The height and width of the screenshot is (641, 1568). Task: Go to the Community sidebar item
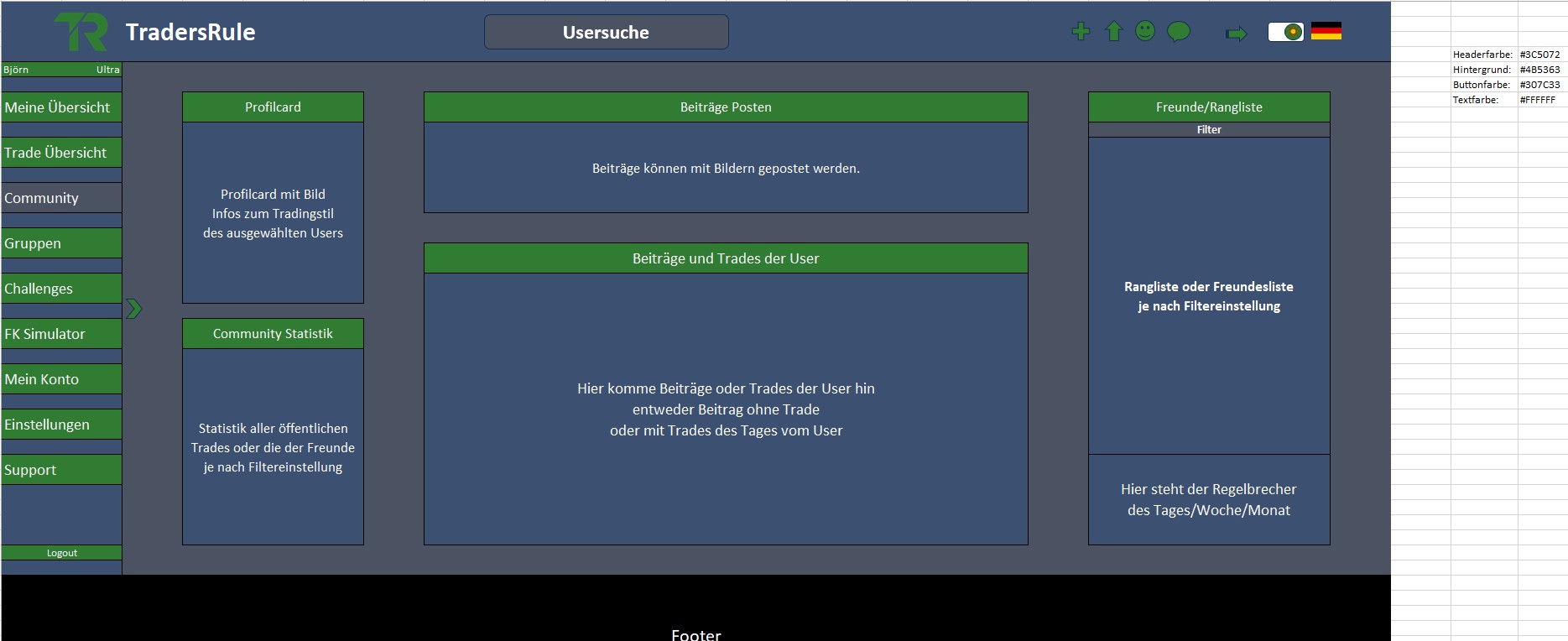click(61, 198)
